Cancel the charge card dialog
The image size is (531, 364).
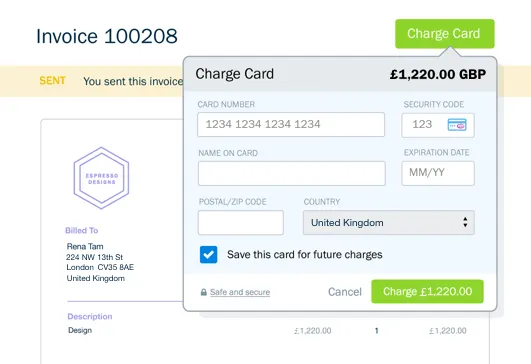tap(345, 292)
